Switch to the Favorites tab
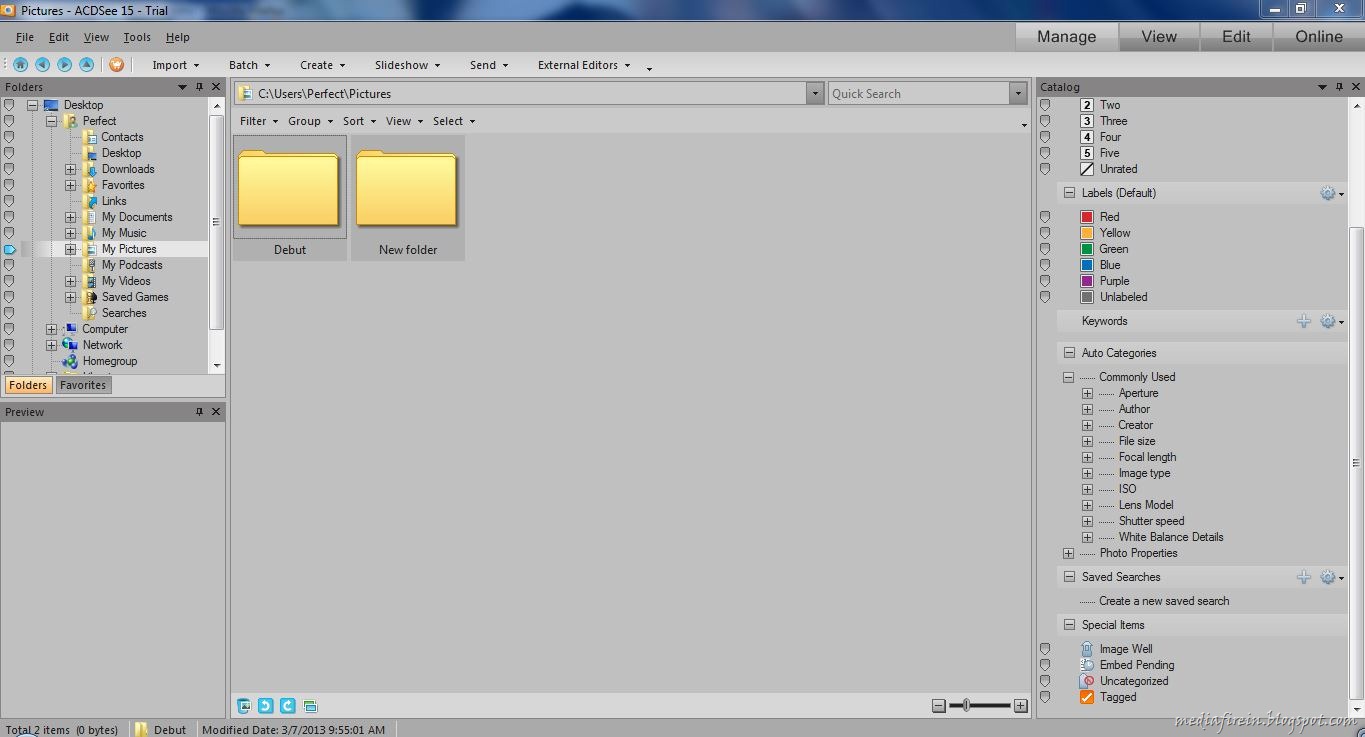This screenshot has width=1365, height=737. coord(83,385)
